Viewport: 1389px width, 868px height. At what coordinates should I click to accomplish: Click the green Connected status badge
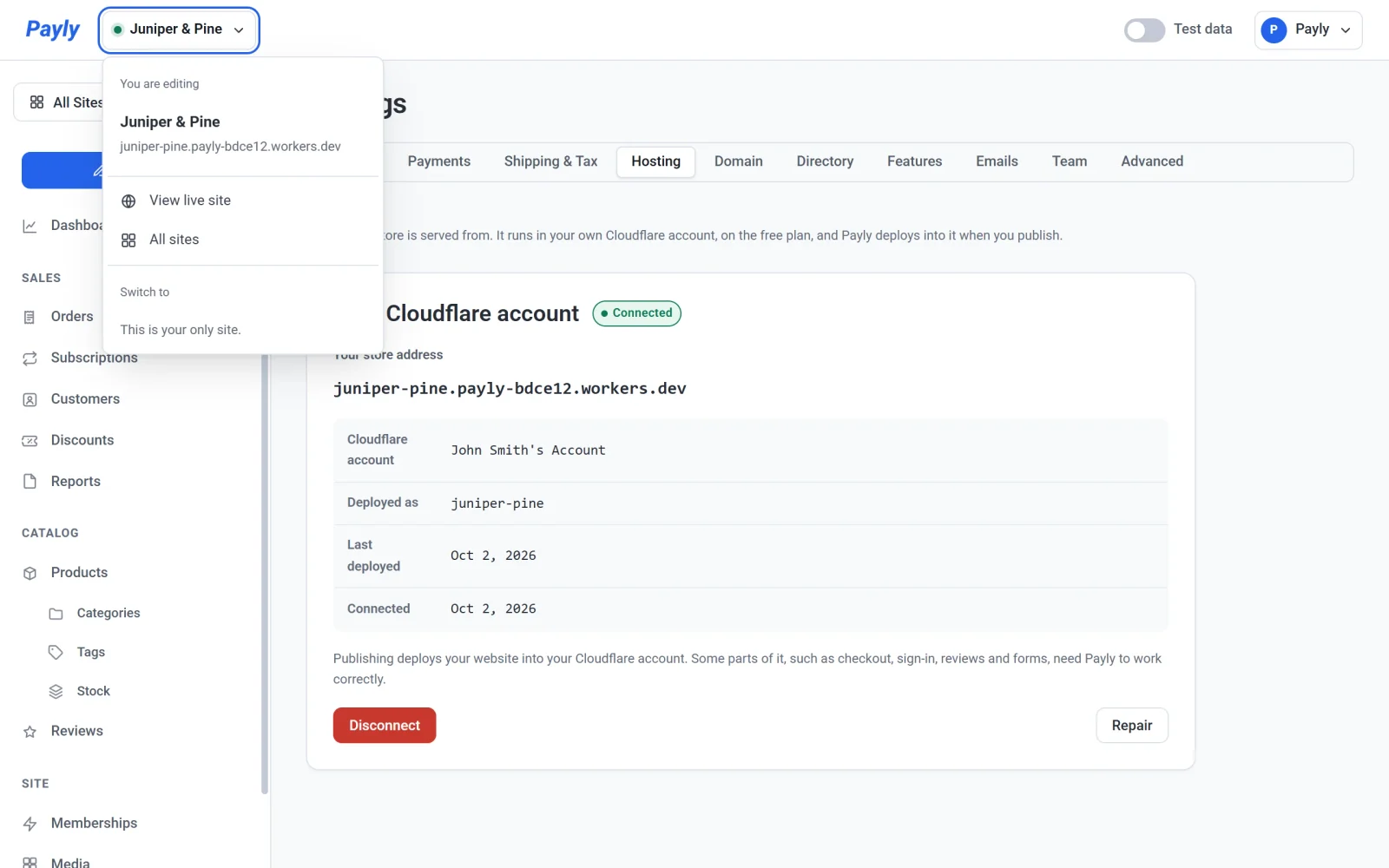click(636, 313)
